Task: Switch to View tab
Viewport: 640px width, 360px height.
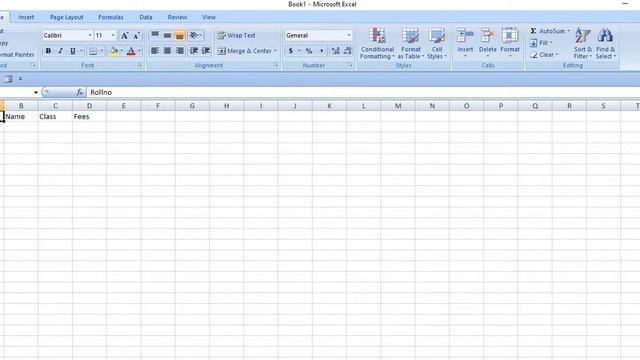Action: point(209,17)
